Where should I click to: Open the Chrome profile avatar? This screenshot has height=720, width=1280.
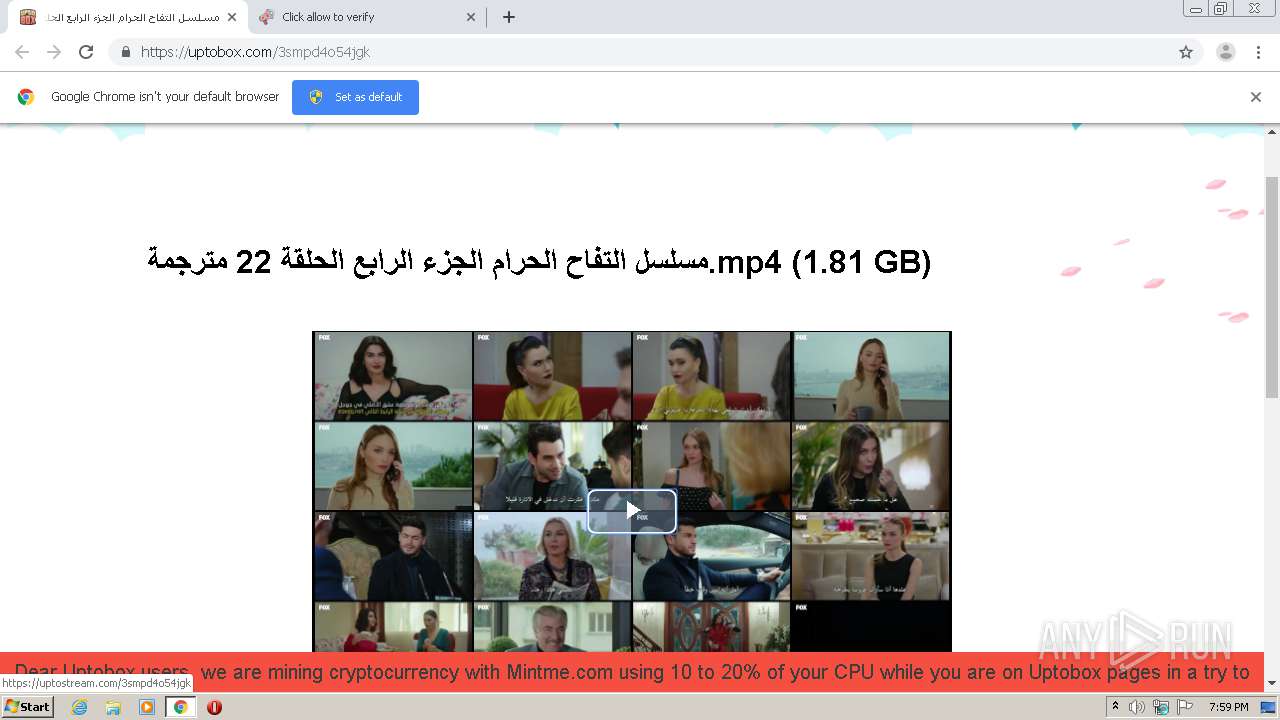(x=1226, y=52)
